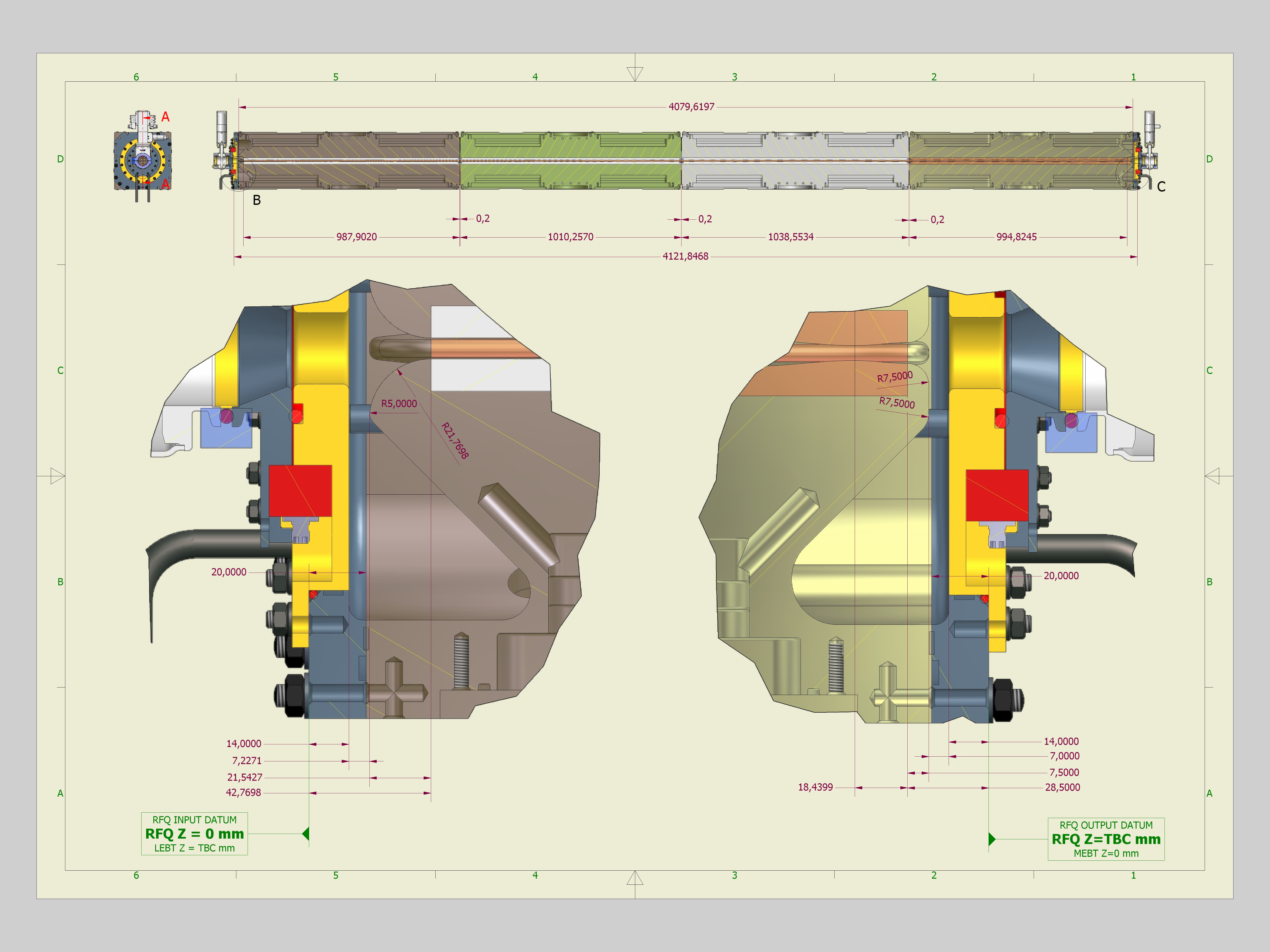Open the RFQ end view thumbnail
This screenshot has width=1270, height=952.
point(143,157)
